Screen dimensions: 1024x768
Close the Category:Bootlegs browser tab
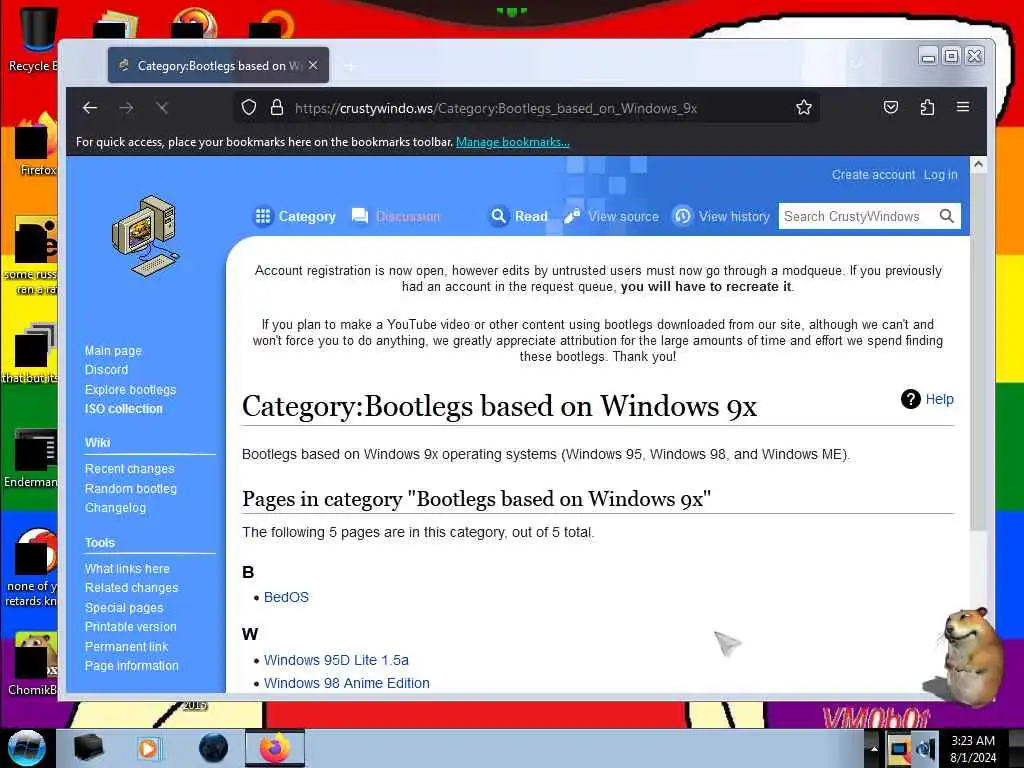point(313,65)
